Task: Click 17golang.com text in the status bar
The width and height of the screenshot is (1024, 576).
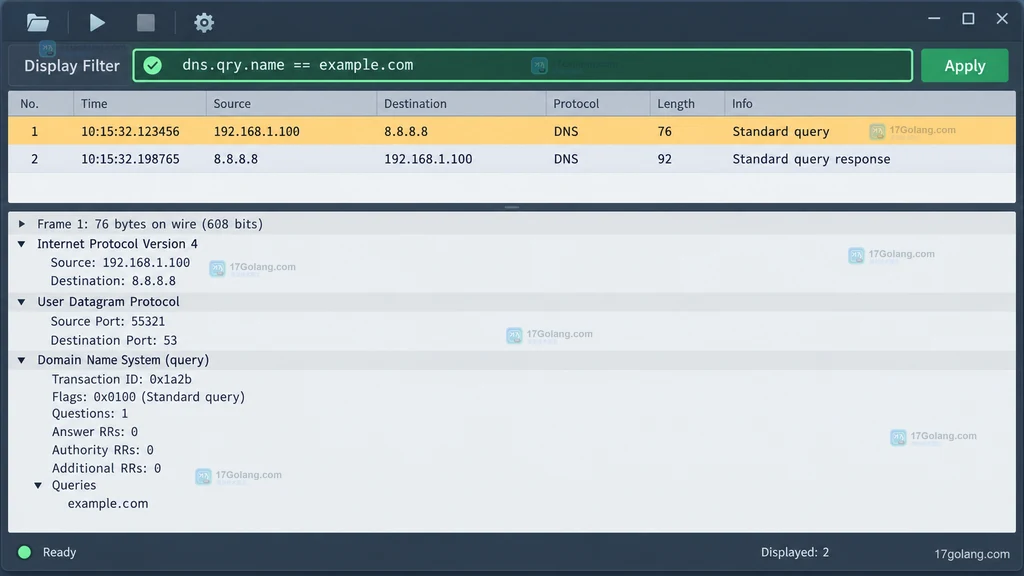Action: [x=972, y=554]
